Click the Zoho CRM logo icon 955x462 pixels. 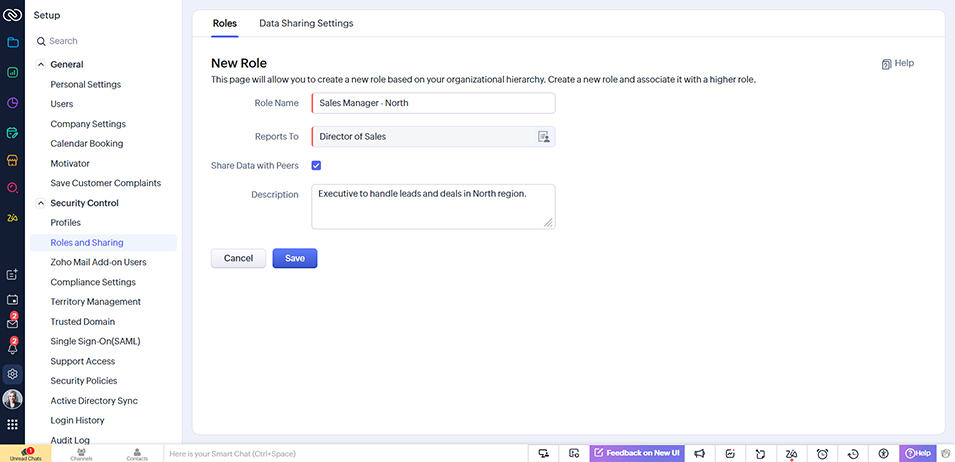point(12,13)
